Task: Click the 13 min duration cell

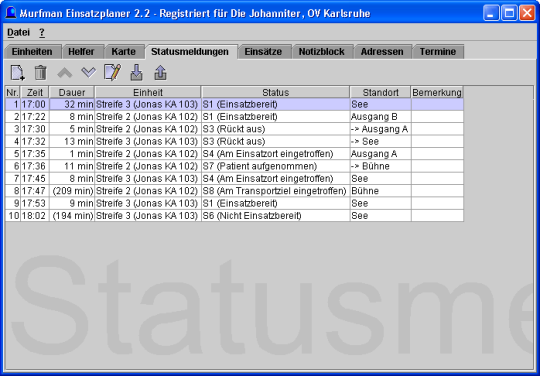Action: pyautogui.click(x=72, y=142)
